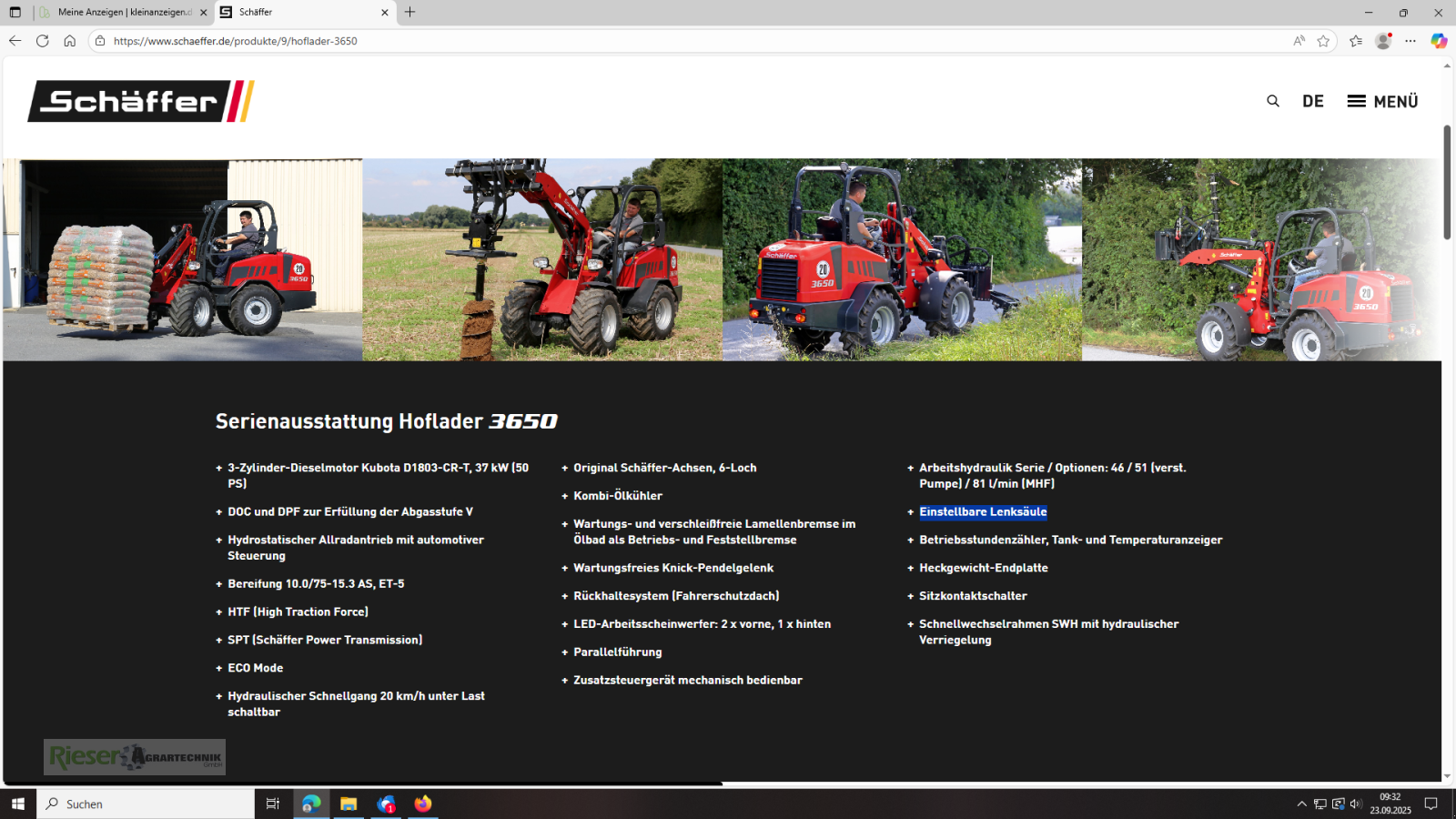Viewport: 1456px width, 819px height.
Task: Click browser back arrow
Action: coord(15,41)
